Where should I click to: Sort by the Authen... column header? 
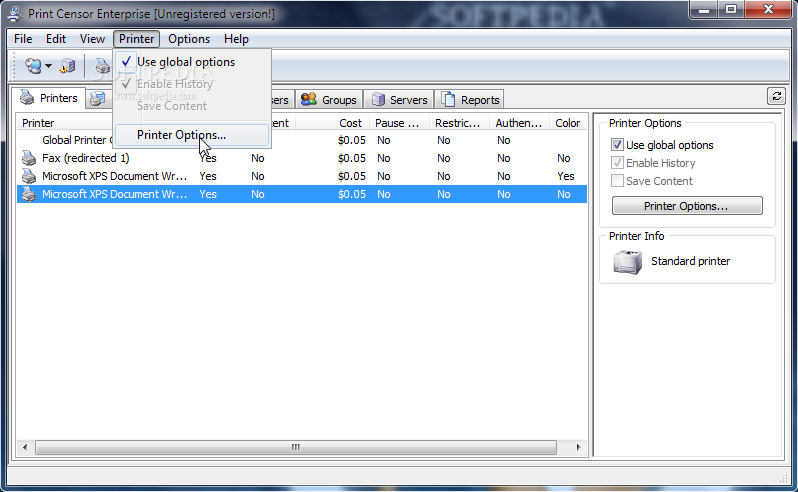tap(519, 123)
